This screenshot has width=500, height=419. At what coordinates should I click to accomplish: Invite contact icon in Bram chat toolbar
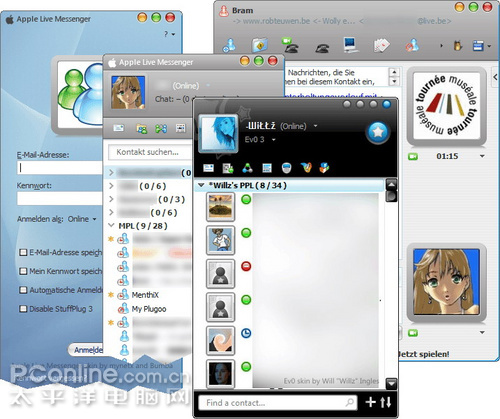tap(229, 46)
